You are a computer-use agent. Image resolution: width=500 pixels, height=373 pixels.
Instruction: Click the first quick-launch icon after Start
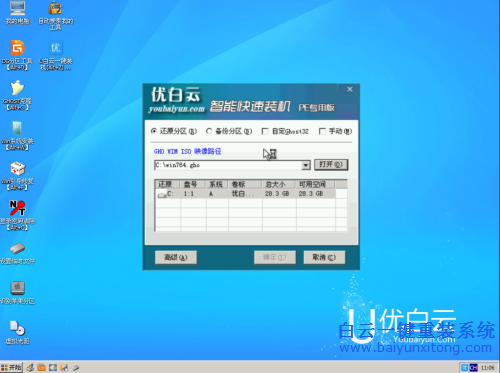(x=30, y=368)
